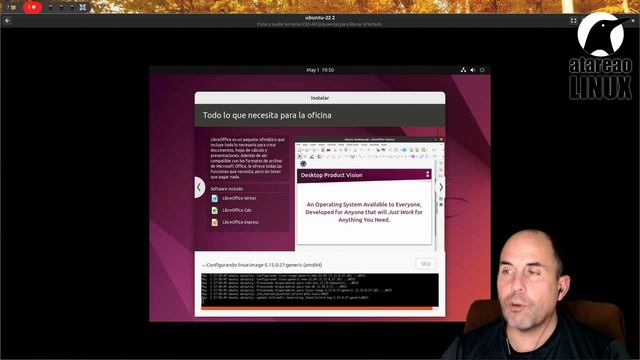Click the LibreOffice Writer entry
Image resolution: width=640 pixels, height=360 pixels.
pos(239,198)
